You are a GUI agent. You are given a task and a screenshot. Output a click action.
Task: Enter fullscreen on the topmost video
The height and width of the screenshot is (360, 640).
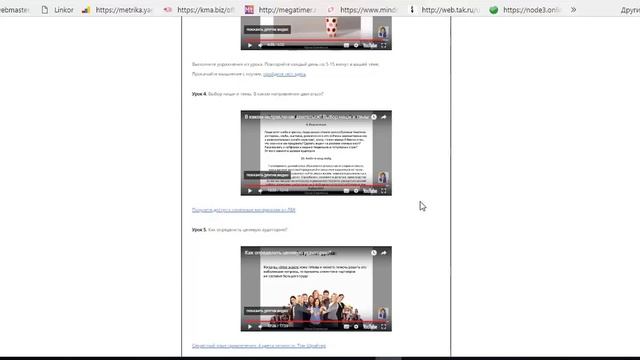tap(384, 45)
